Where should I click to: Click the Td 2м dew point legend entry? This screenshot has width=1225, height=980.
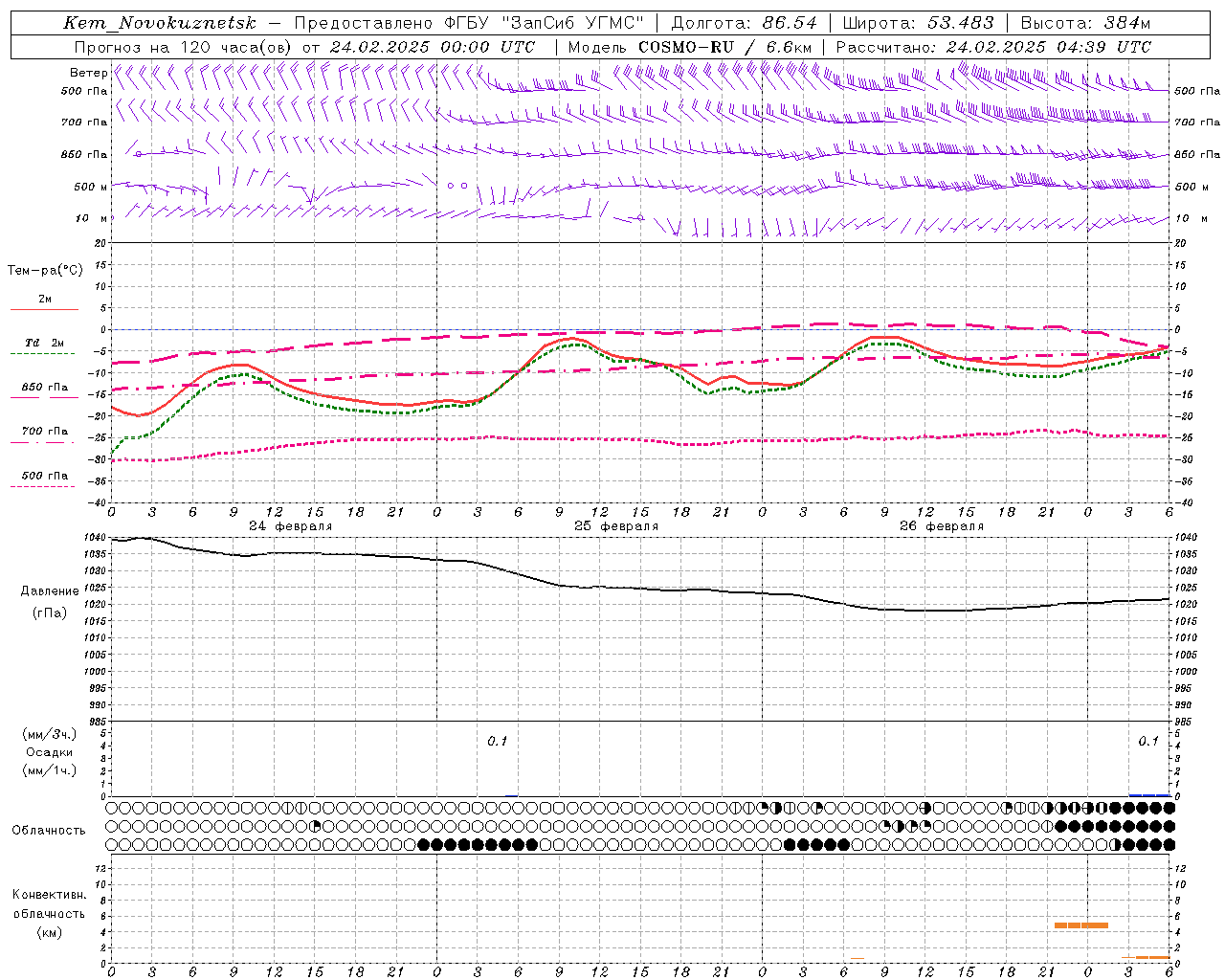(44, 343)
